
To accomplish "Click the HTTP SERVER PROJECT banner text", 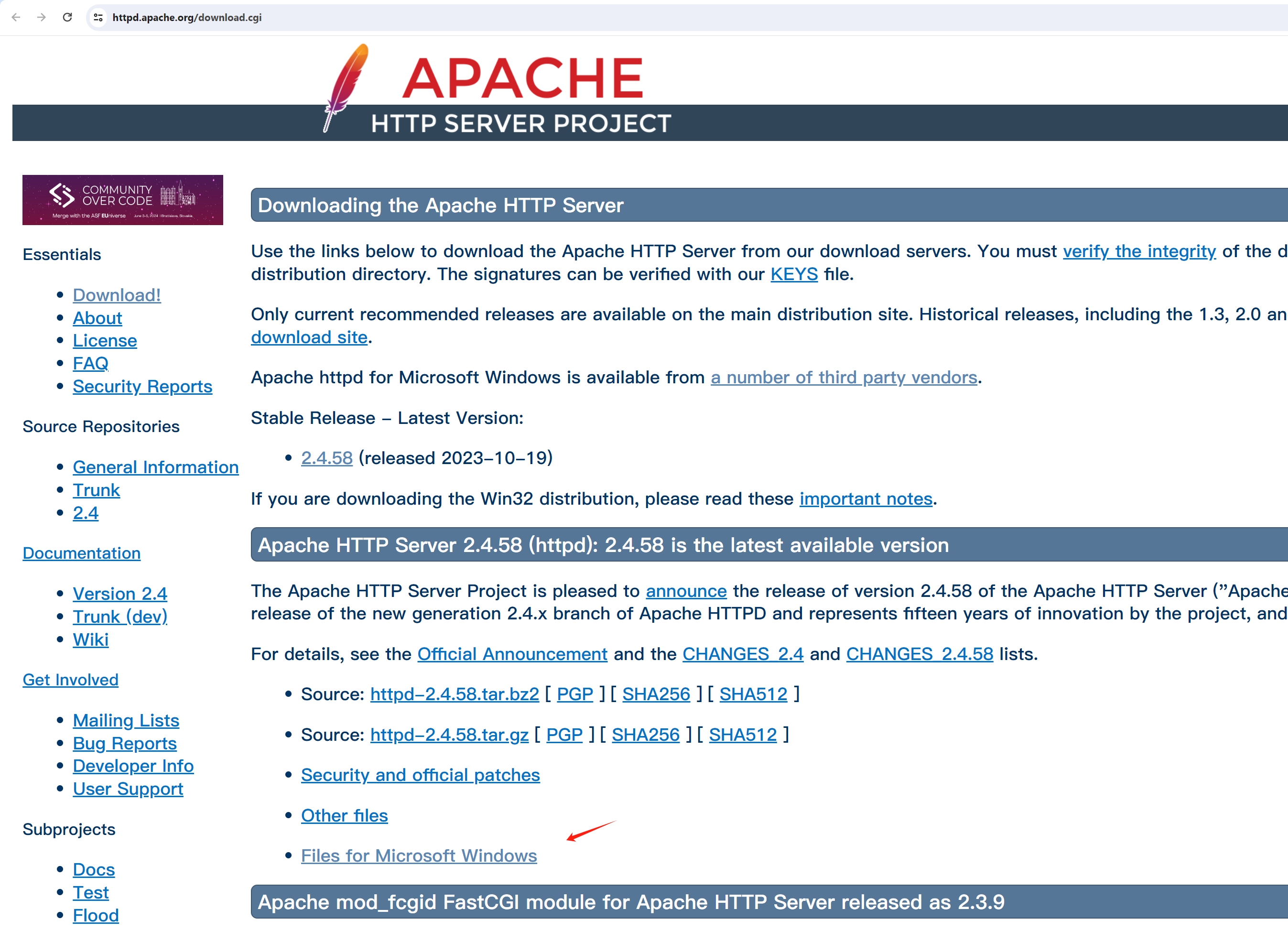I will 521,123.
